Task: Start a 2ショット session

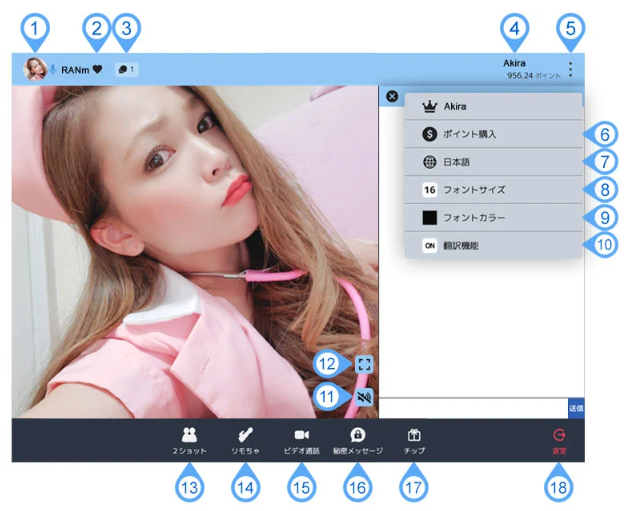Action: (x=189, y=440)
